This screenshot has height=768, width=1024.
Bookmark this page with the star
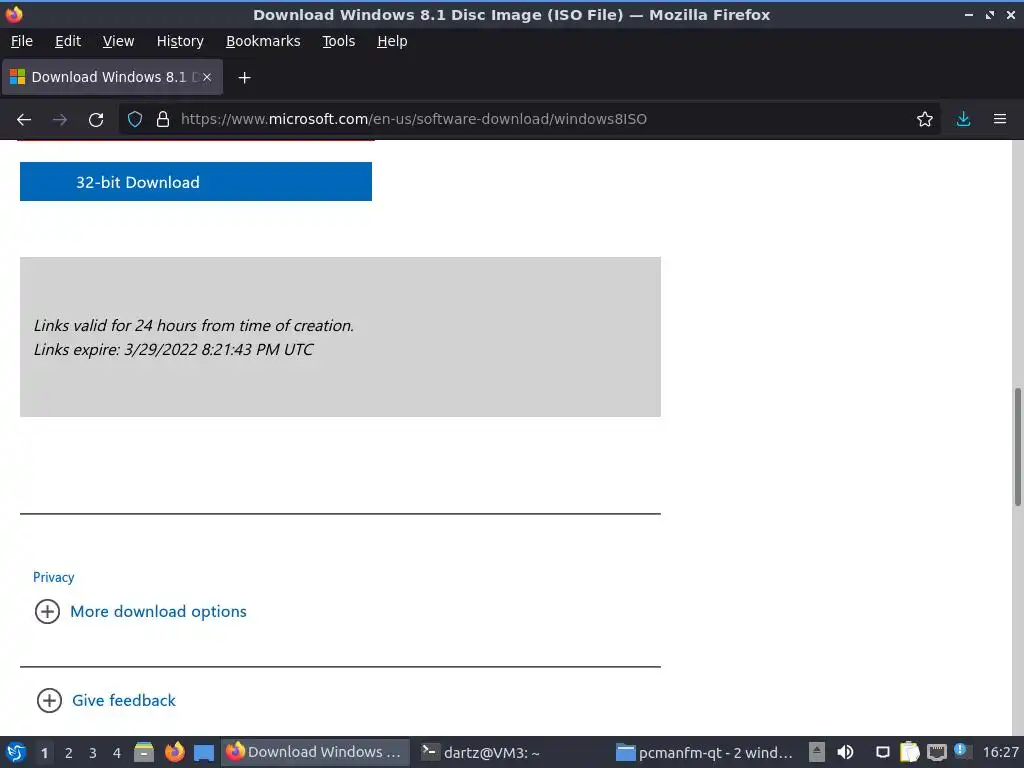[x=925, y=119]
